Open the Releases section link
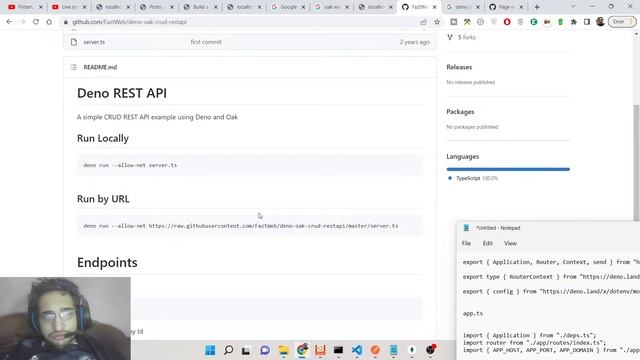This screenshot has width=640, height=360. pyautogui.click(x=459, y=67)
